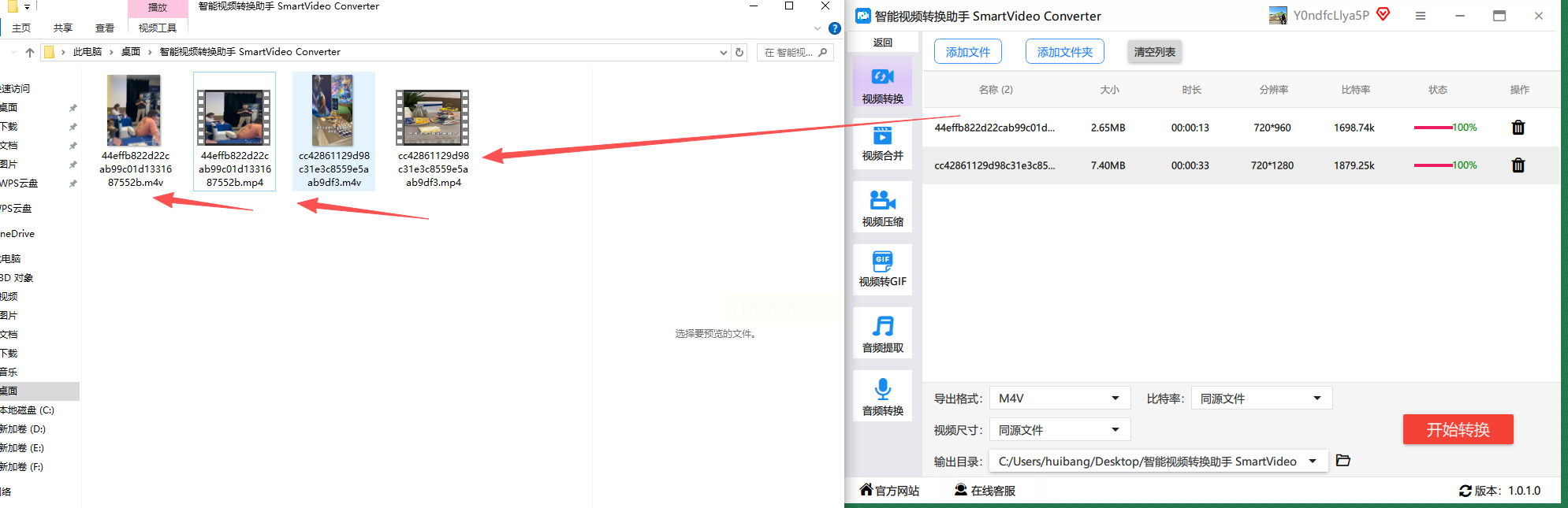Click 添加文件 add file button
Viewport: 1568px width, 508px height.
tap(968, 52)
